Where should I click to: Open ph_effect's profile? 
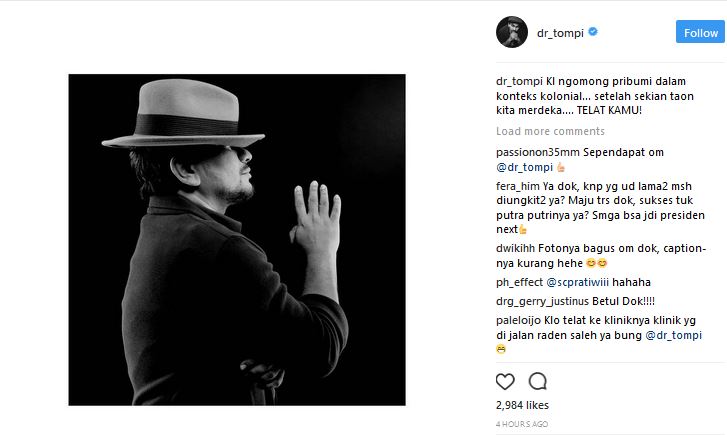coord(519,282)
